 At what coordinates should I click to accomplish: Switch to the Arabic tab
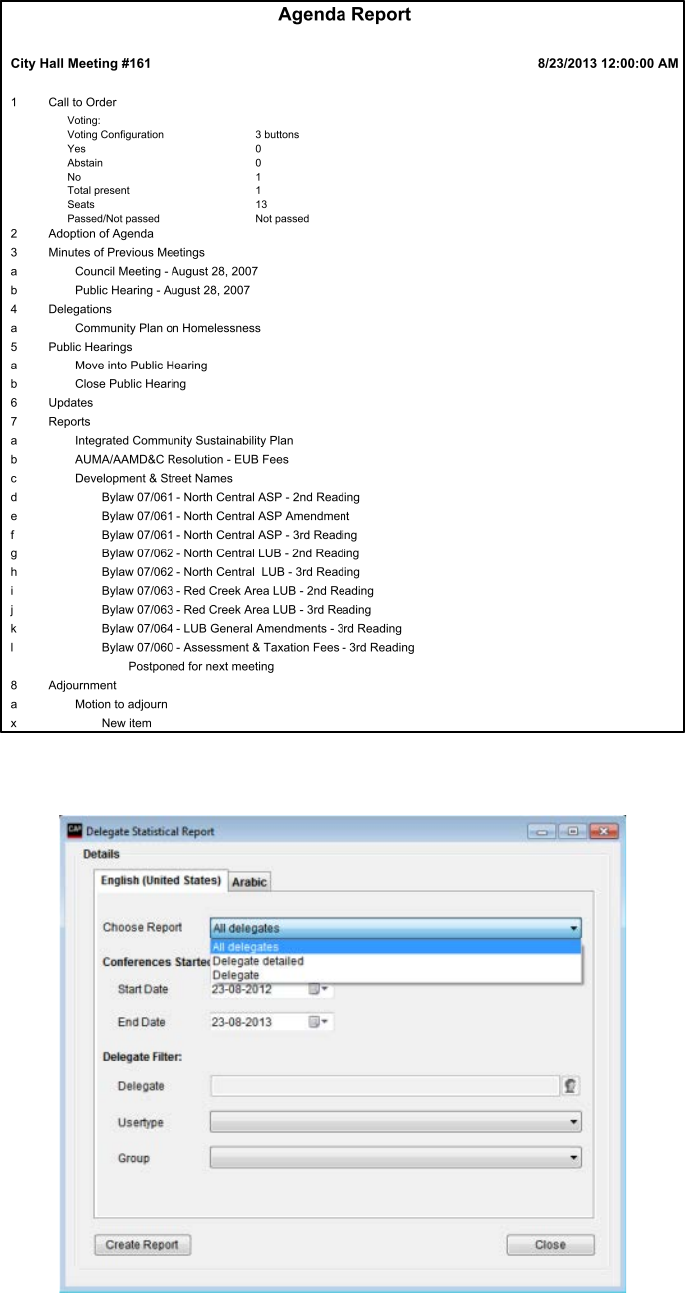[250, 882]
